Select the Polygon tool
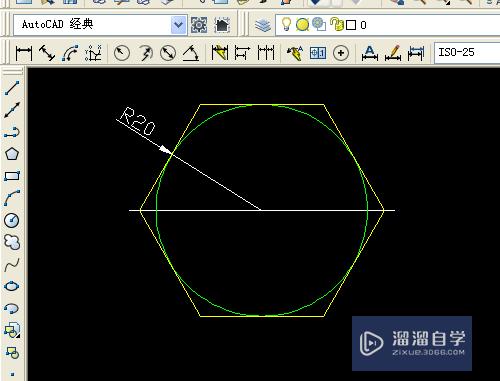The image size is (500, 381). 12,154
